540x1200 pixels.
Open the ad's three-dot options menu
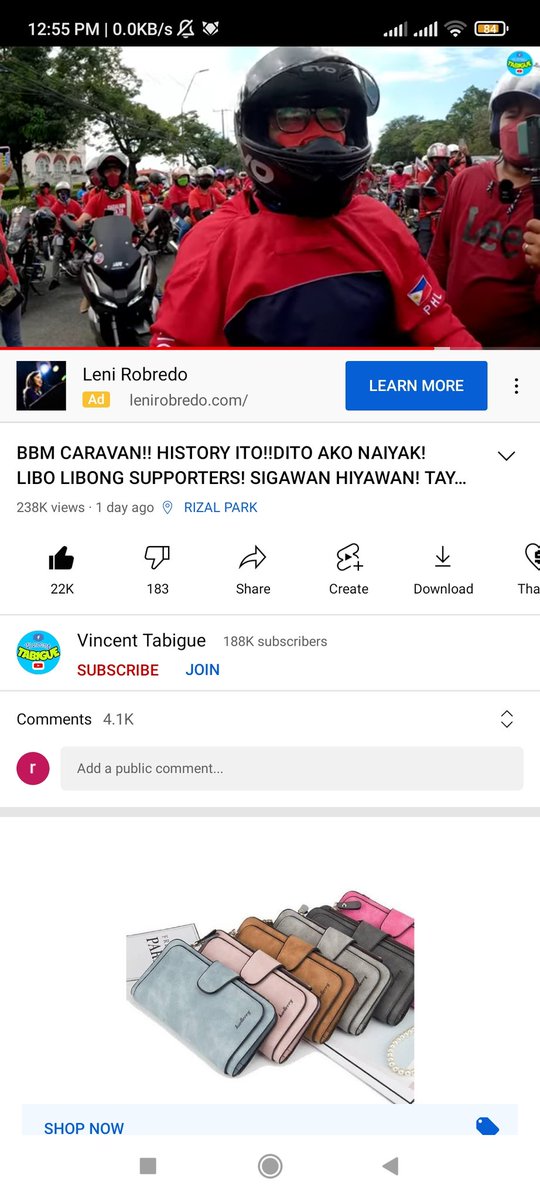point(516,386)
